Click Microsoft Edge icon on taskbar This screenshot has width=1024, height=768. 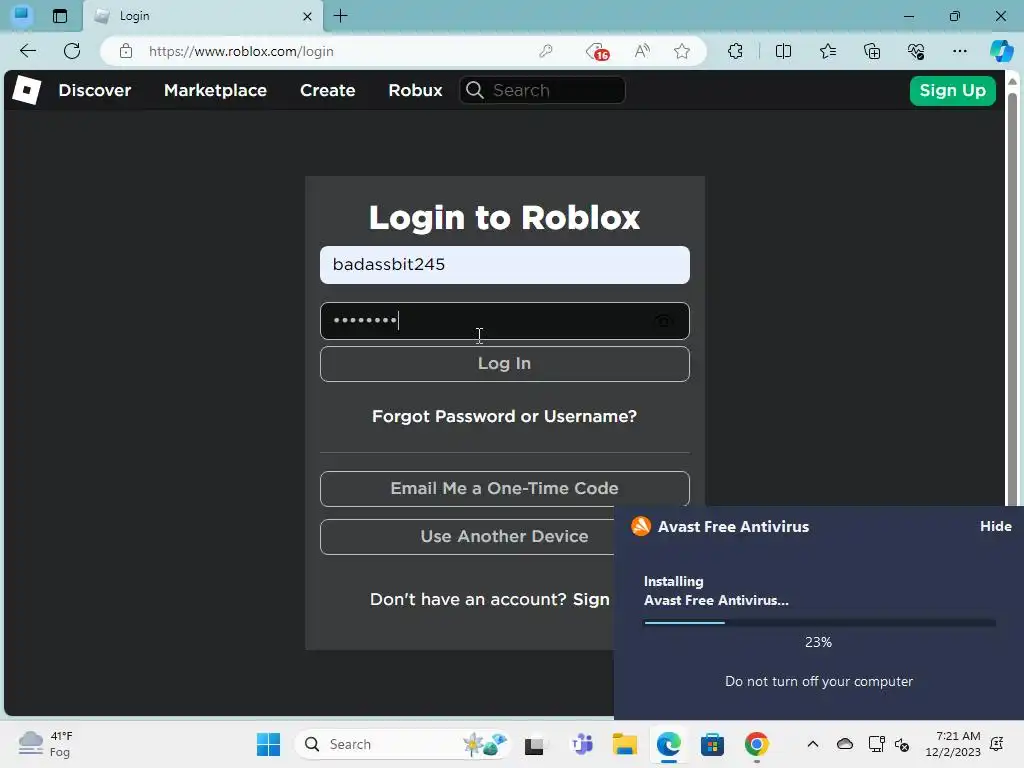coord(668,744)
